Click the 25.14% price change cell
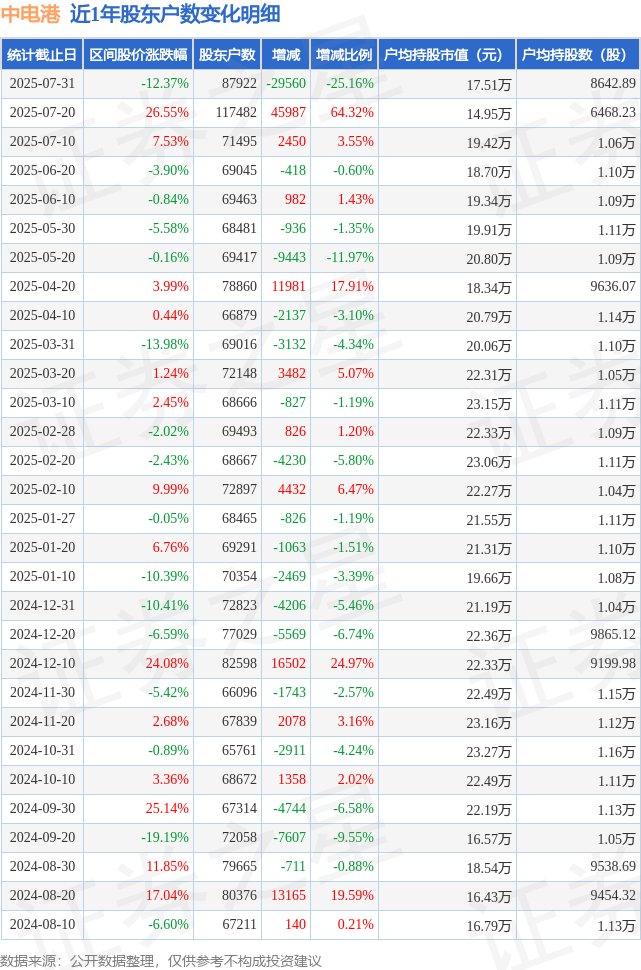Screen dimensions: 641x970 click(167, 808)
